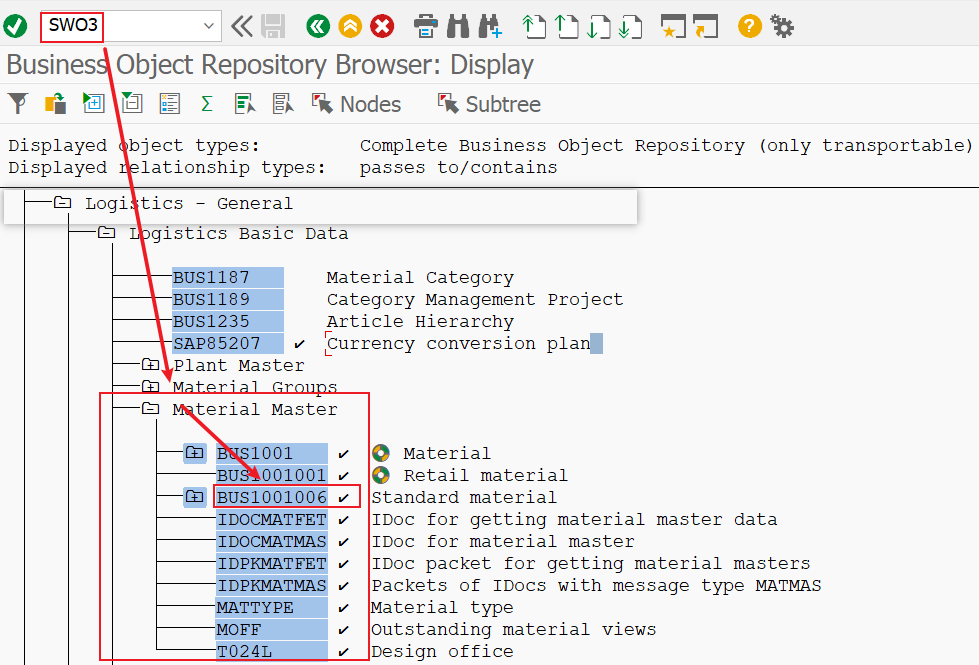This screenshot has width=979, height=665.
Task: Click the red Cancel icon
Action: (x=382, y=26)
